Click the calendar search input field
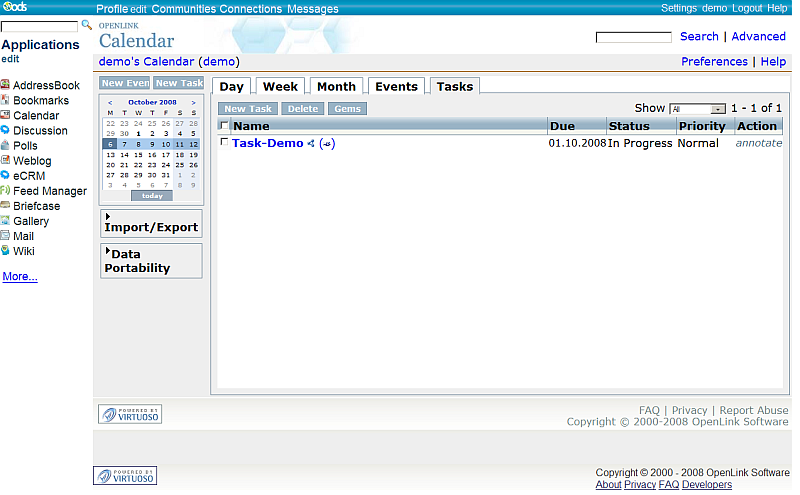Viewport: 800px width, 495px height. click(x=633, y=37)
